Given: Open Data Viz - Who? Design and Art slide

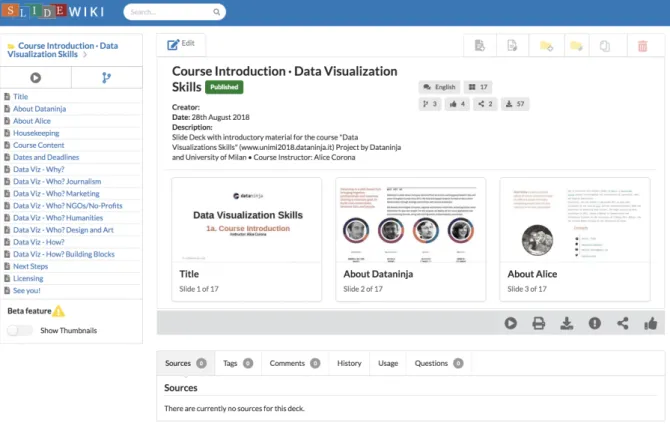Looking at the screenshot, I should coord(63,230).
